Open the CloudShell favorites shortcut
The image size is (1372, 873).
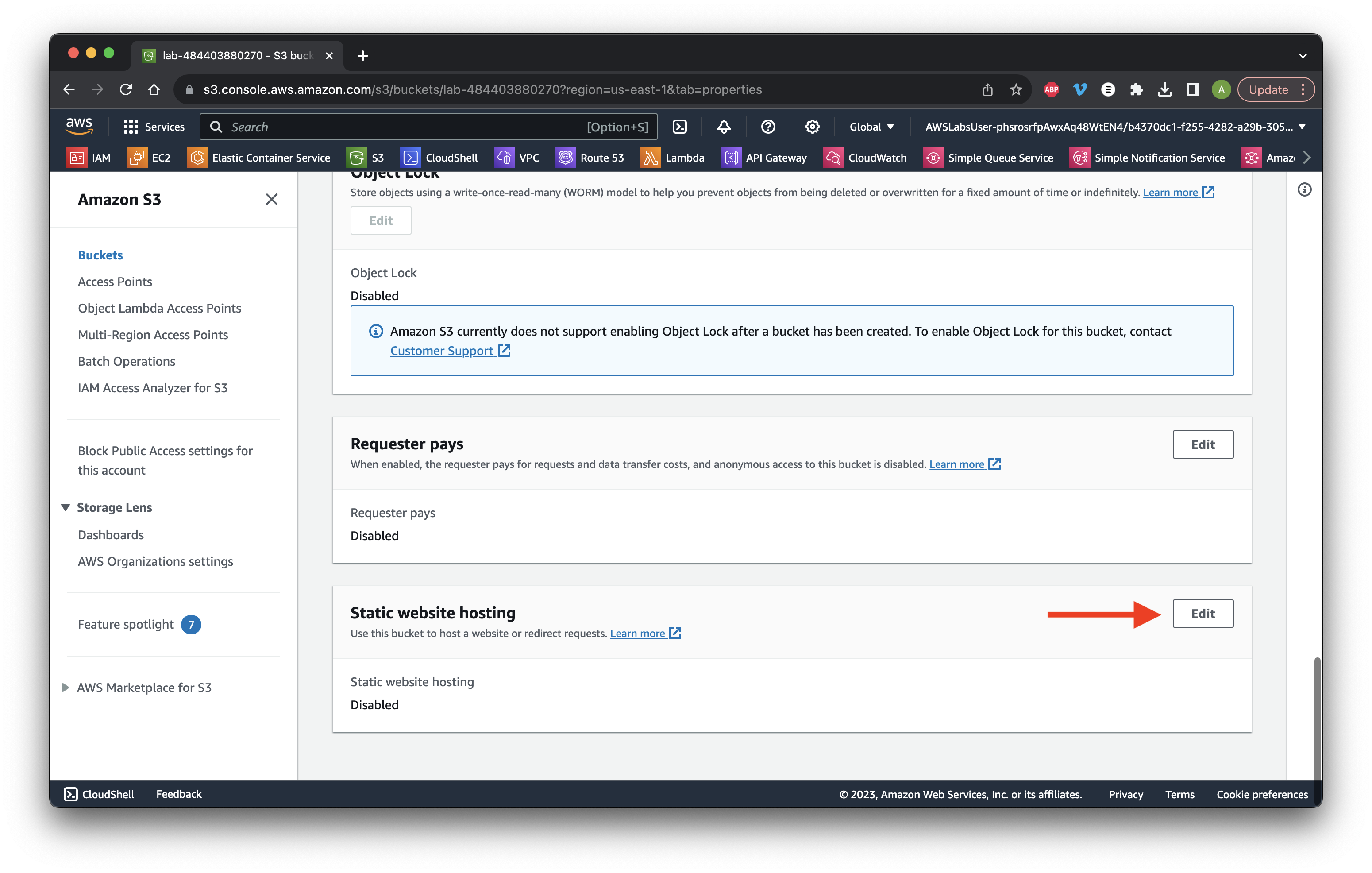439,157
